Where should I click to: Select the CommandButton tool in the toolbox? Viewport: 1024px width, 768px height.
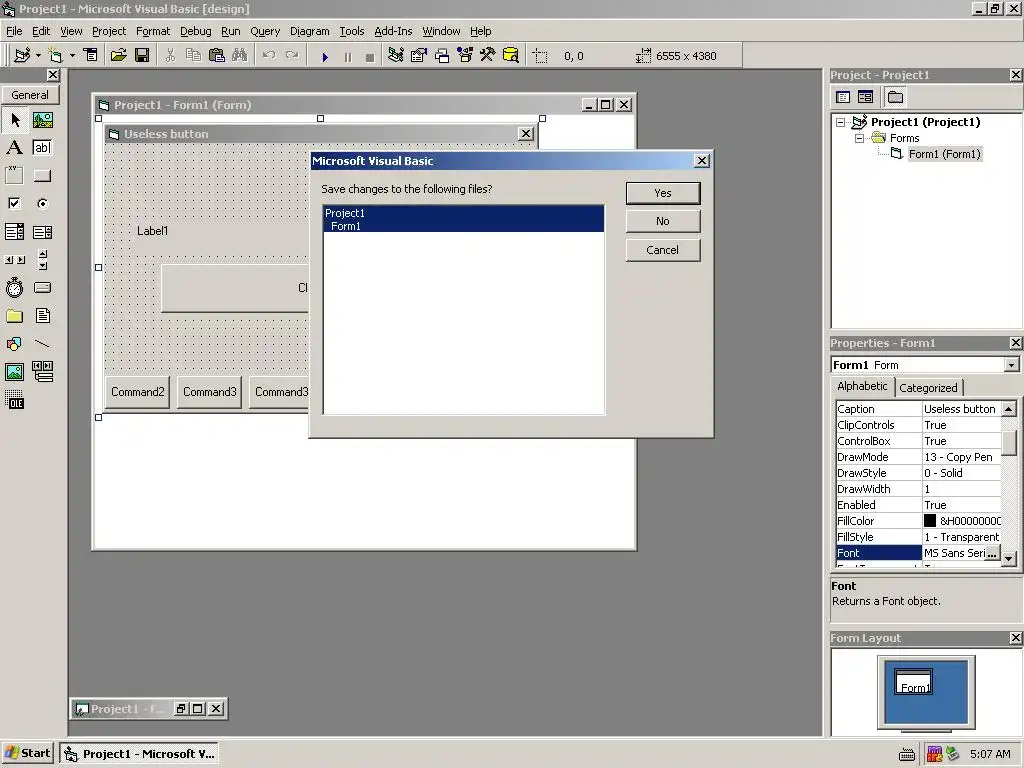click(x=42, y=176)
